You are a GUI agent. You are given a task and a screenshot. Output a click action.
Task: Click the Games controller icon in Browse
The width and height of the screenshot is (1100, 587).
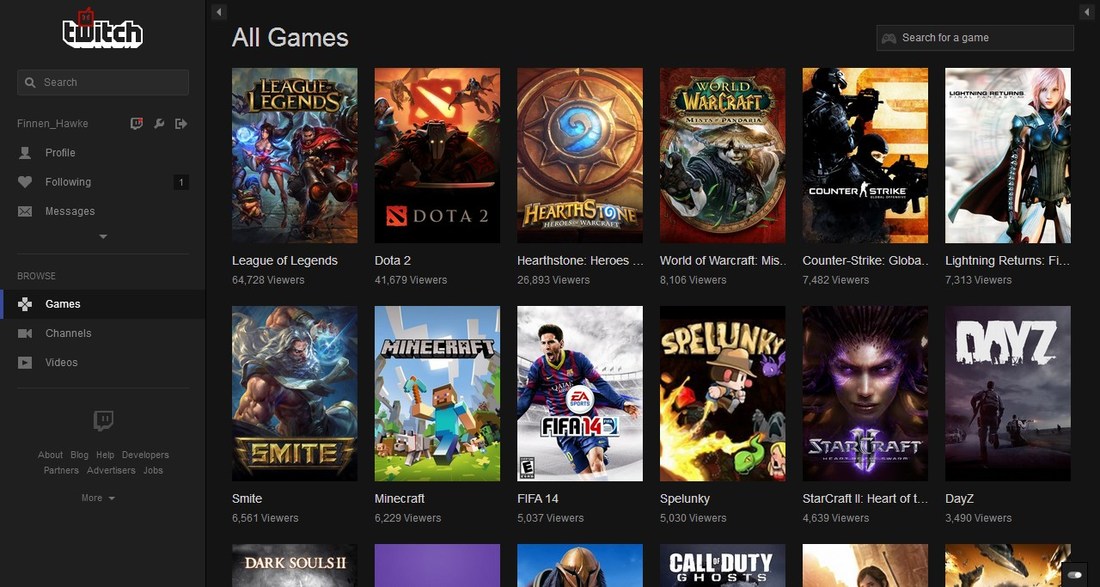pyautogui.click(x=25, y=304)
